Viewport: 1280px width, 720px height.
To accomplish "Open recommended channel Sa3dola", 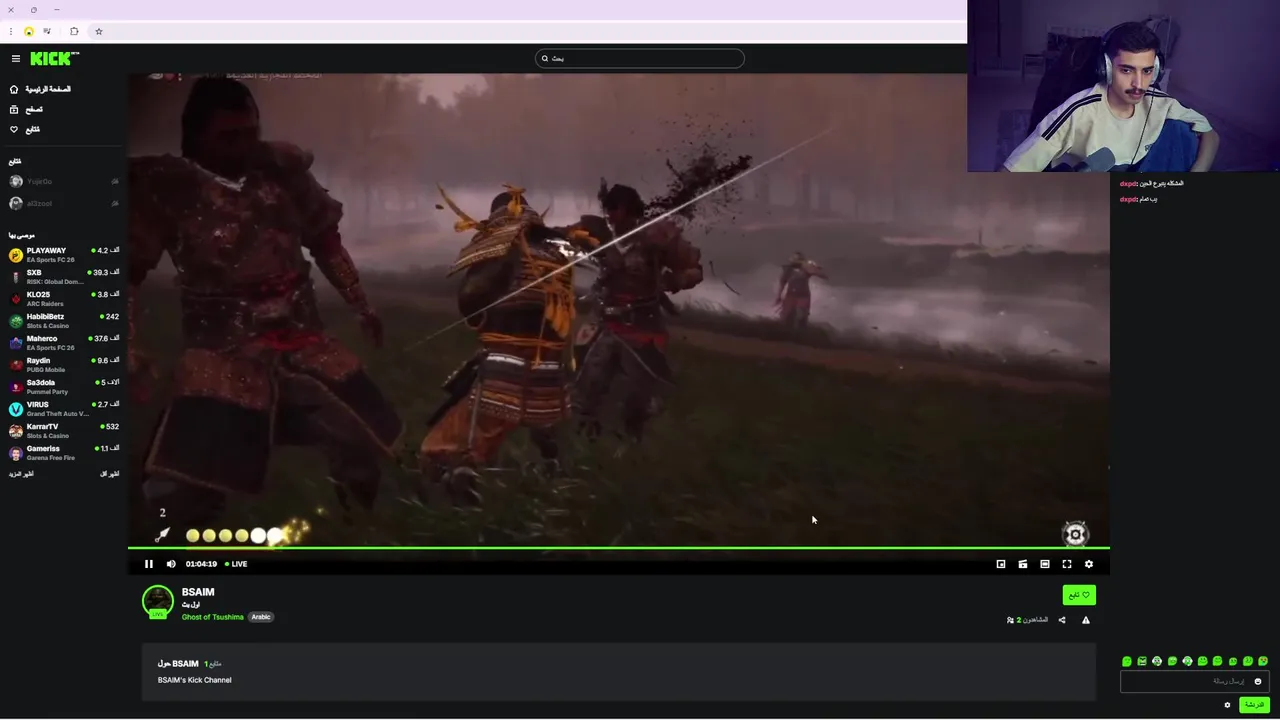I will click(x=64, y=387).
